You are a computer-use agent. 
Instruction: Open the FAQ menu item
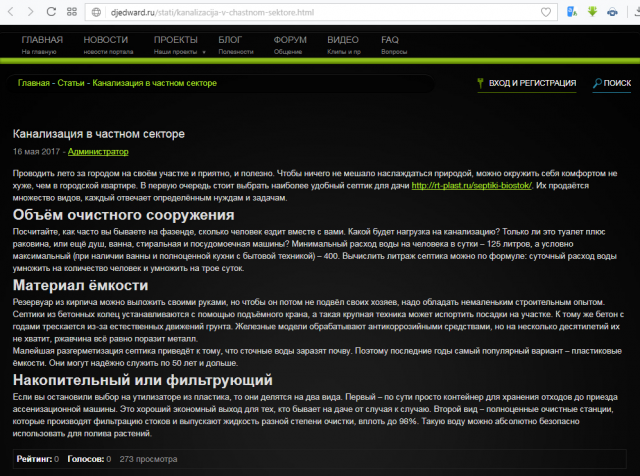coord(394,44)
